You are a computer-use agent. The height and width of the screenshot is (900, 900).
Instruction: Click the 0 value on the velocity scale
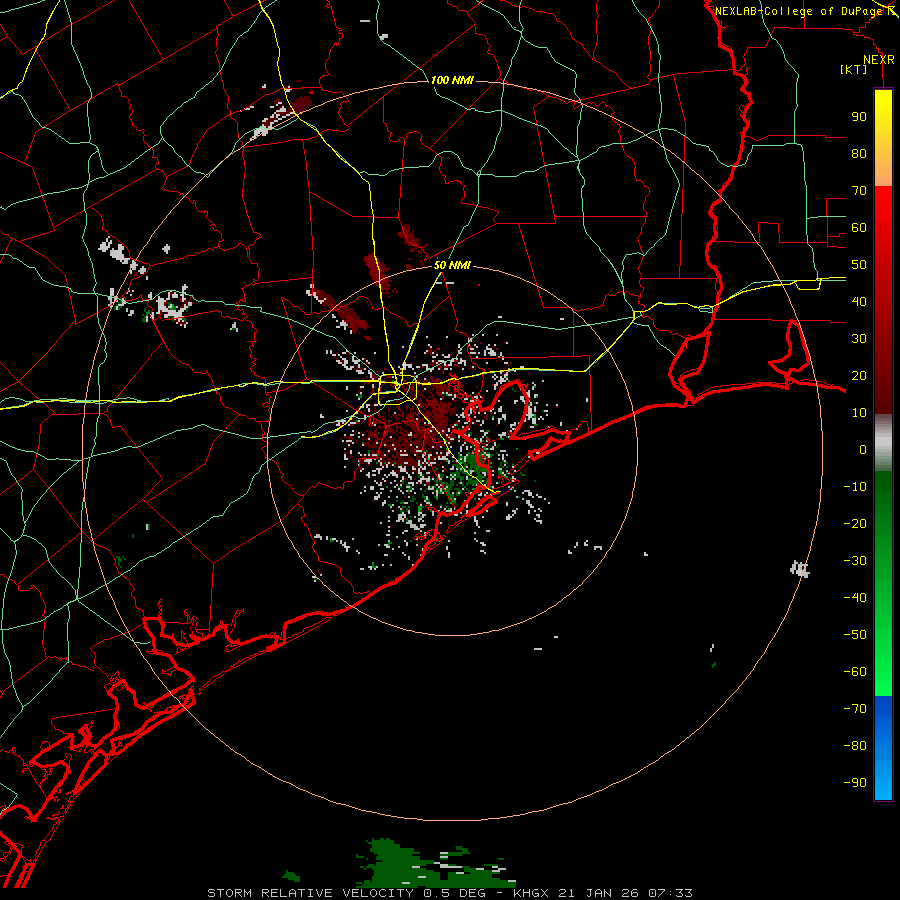click(x=863, y=449)
